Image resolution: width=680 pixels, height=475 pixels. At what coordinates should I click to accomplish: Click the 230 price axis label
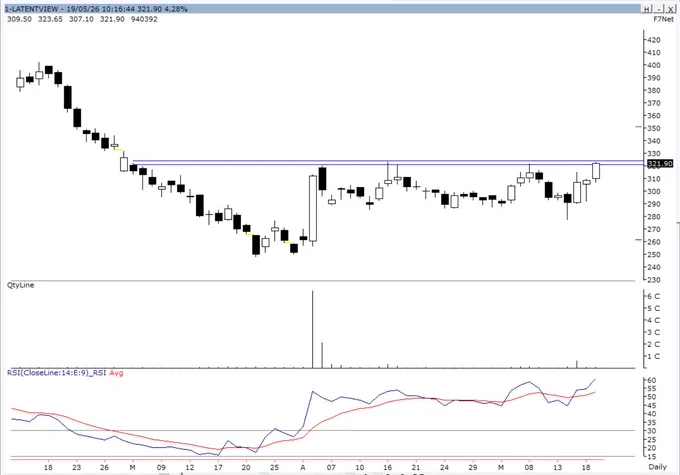pyautogui.click(x=654, y=280)
